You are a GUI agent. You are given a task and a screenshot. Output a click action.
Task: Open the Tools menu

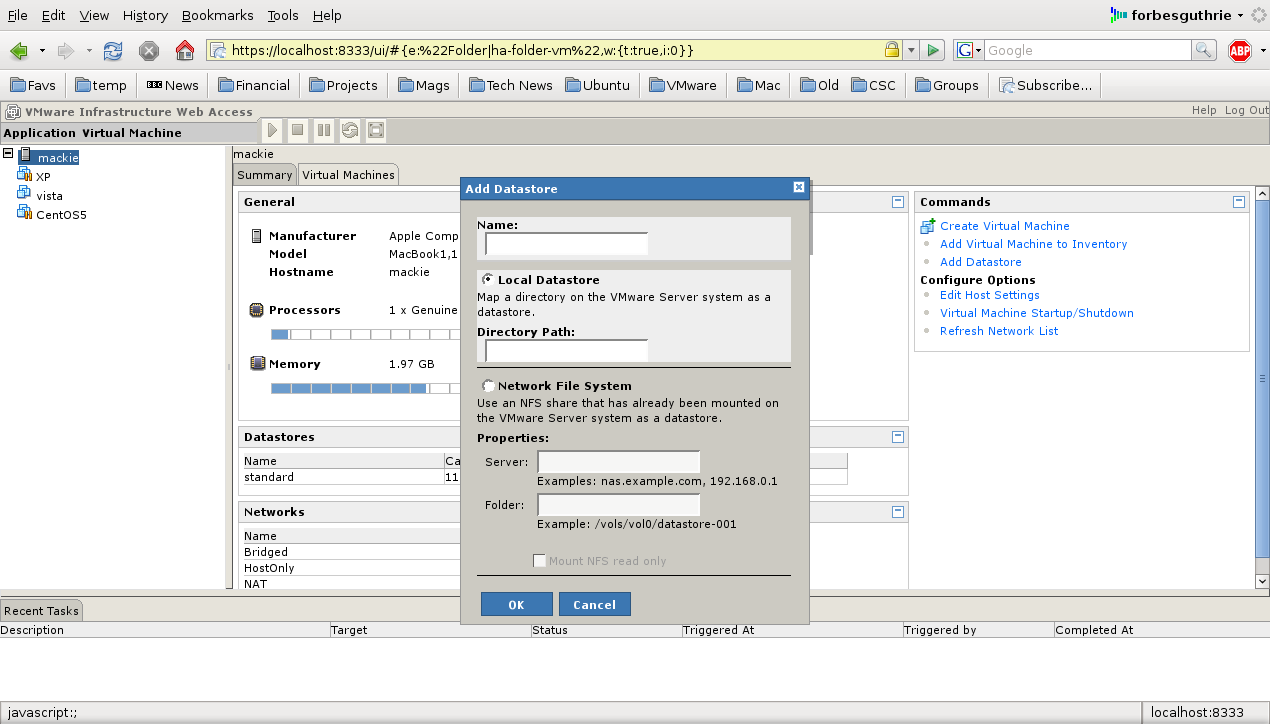click(x=283, y=15)
